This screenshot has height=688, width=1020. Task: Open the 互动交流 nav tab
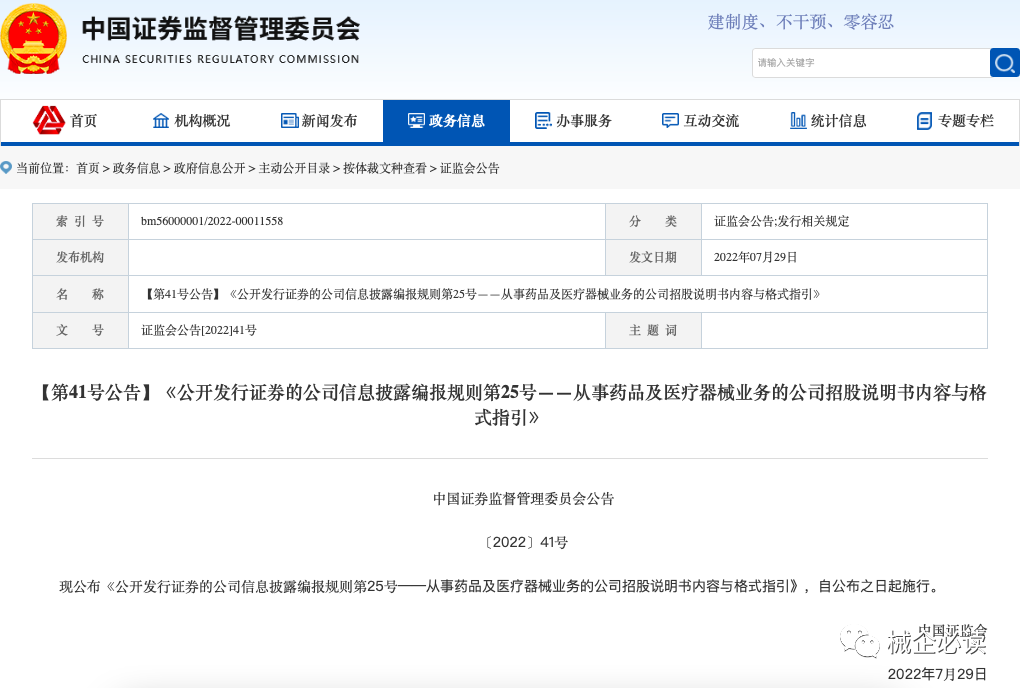tap(701, 121)
